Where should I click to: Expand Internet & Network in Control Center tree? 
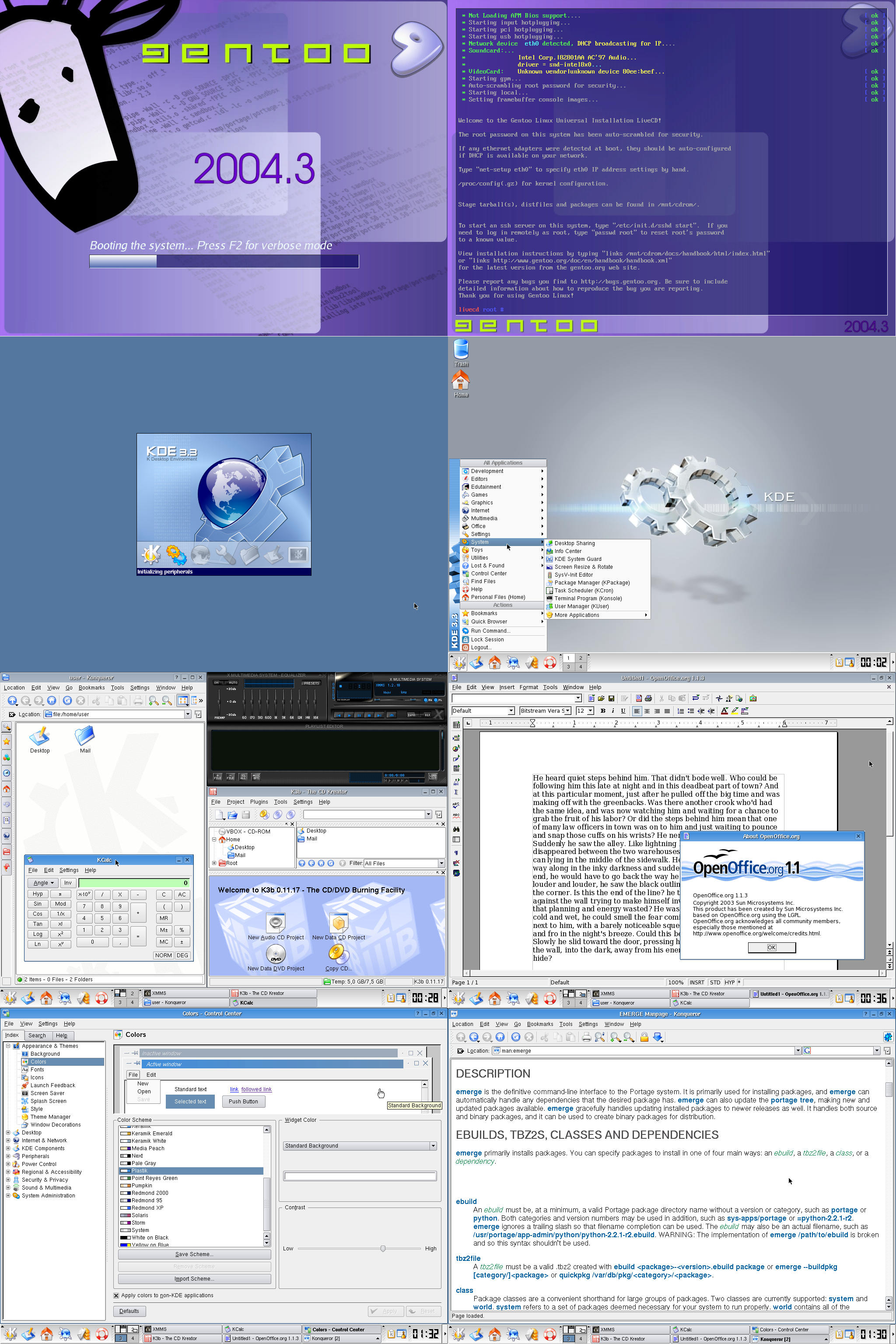click(8, 1140)
